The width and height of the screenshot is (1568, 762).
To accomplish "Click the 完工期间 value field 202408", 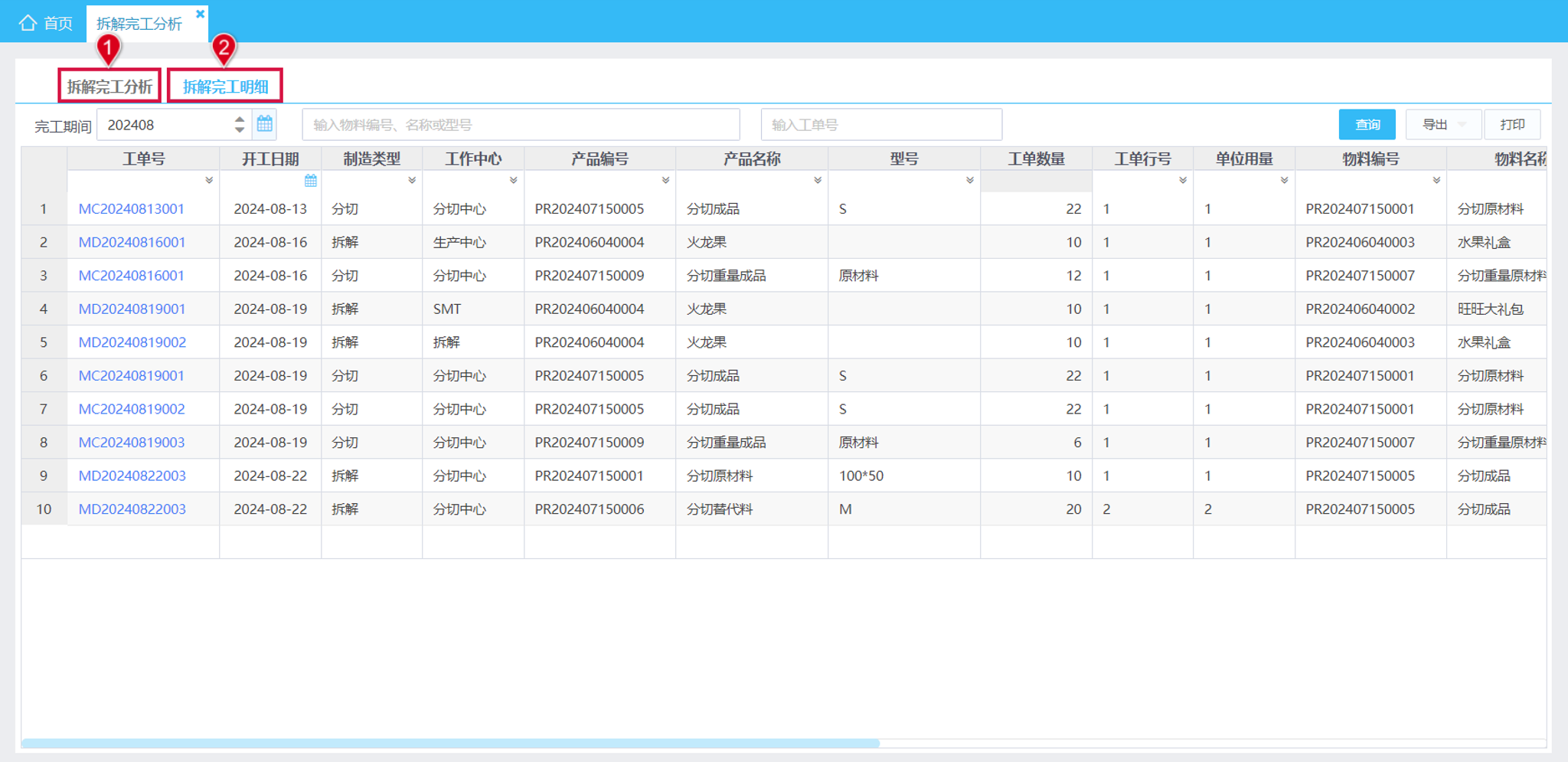I will click(x=165, y=124).
